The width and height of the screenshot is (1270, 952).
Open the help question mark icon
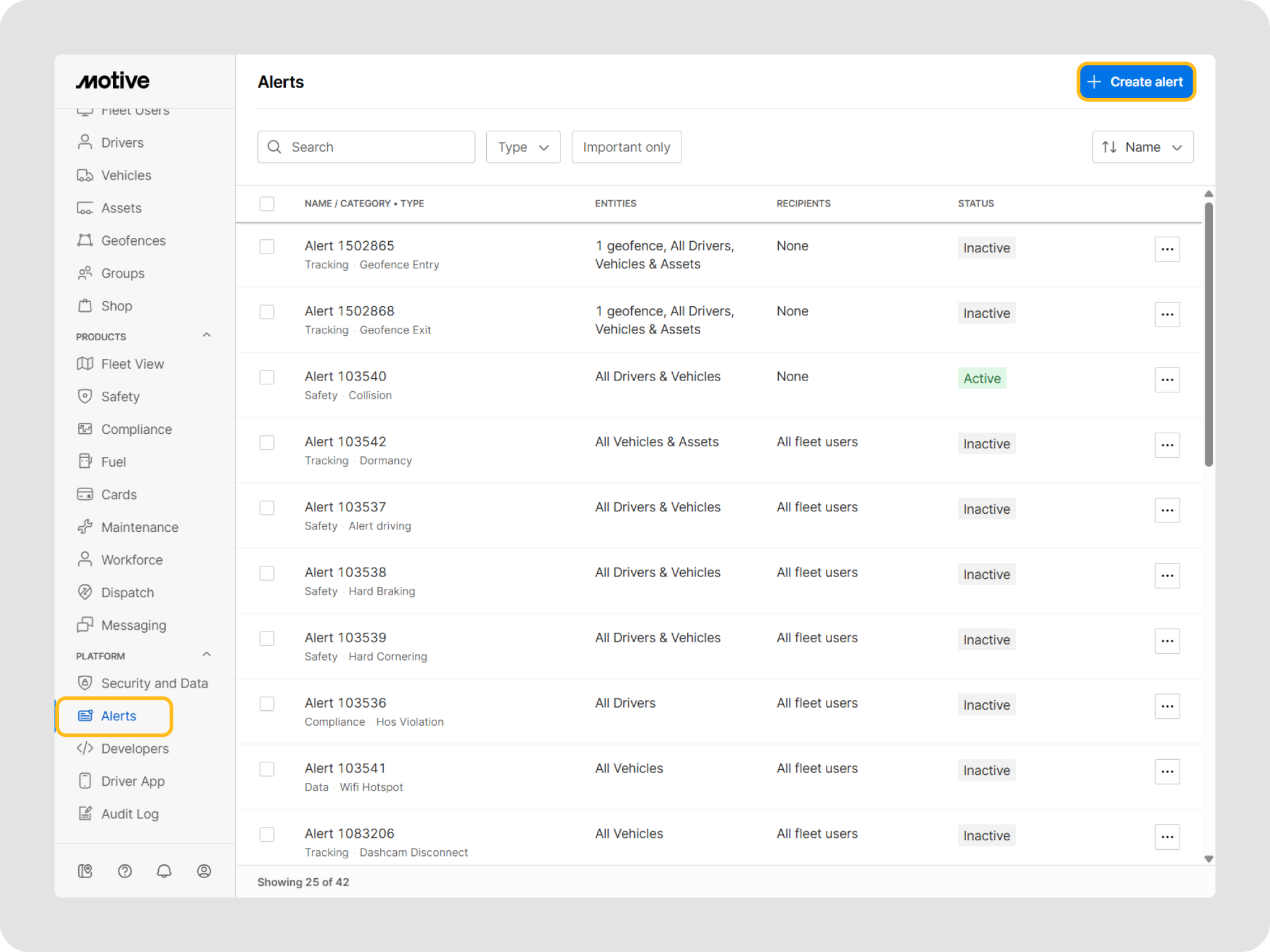click(125, 871)
